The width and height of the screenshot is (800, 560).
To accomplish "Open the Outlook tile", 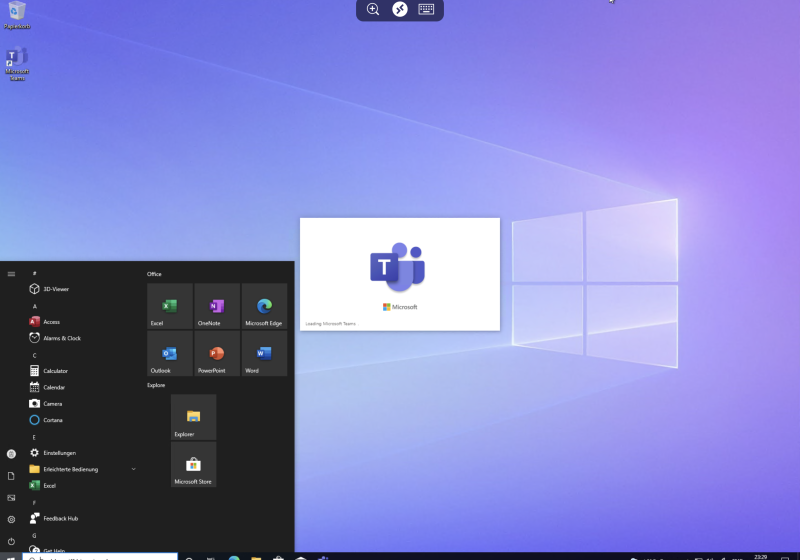I will tap(169, 354).
